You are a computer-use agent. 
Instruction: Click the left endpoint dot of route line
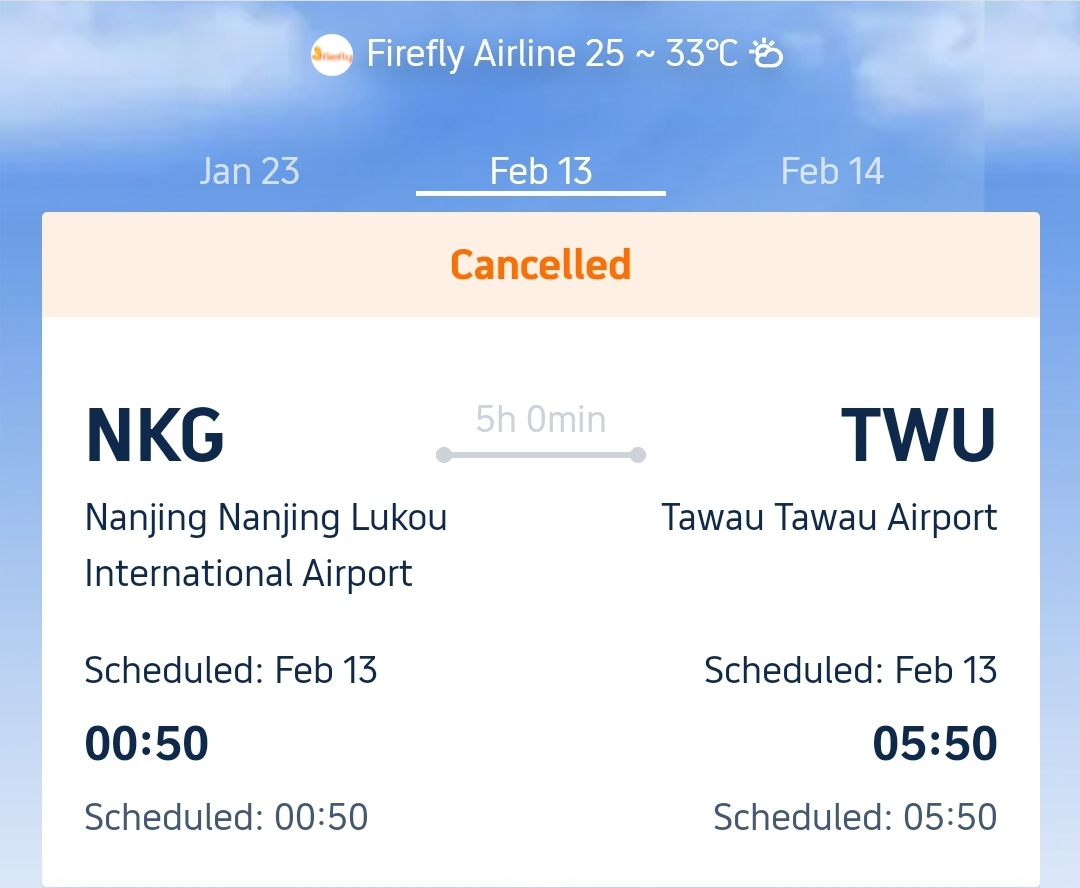(444, 456)
